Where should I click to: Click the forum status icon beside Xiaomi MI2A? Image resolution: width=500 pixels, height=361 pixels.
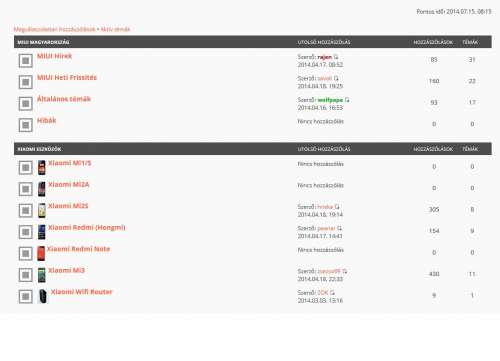click(x=26, y=189)
